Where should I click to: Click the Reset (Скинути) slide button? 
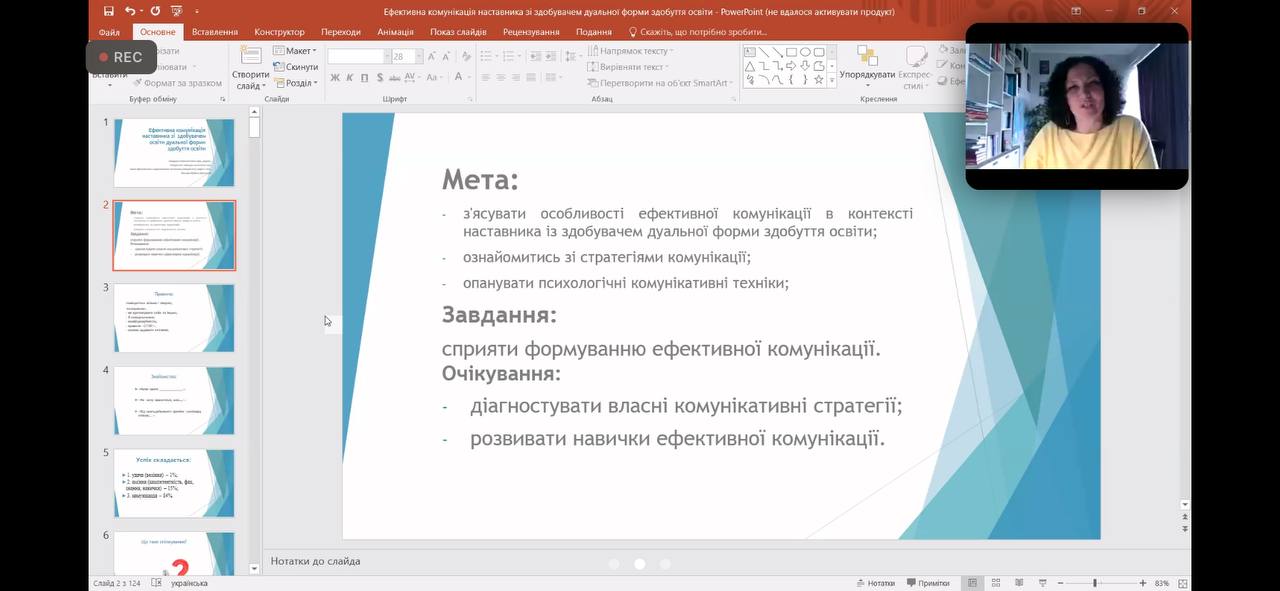(295, 67)
